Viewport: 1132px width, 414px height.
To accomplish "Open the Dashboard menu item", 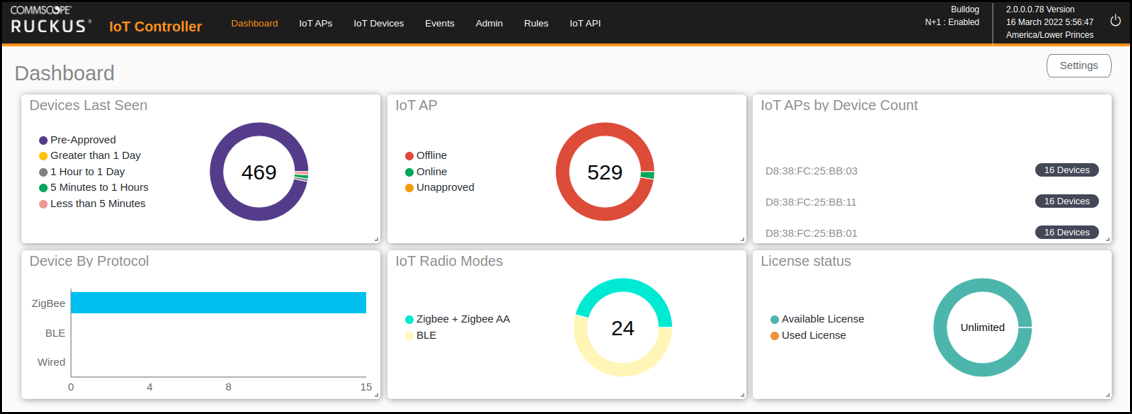I will [254, 23].
